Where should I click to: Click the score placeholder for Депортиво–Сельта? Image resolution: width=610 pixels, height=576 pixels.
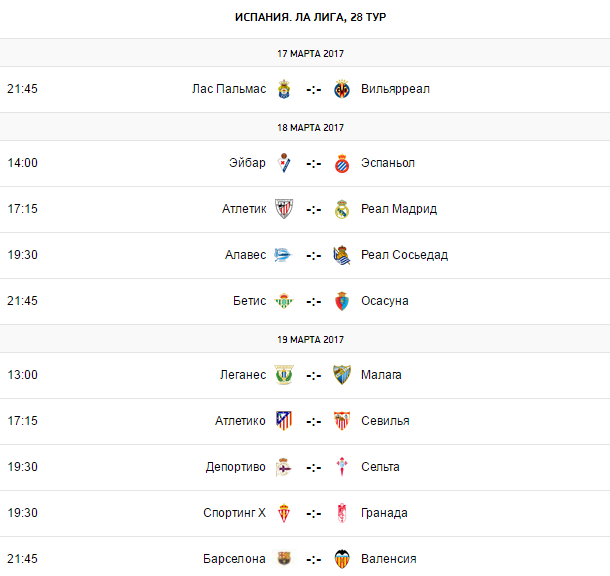coord(313,467)
